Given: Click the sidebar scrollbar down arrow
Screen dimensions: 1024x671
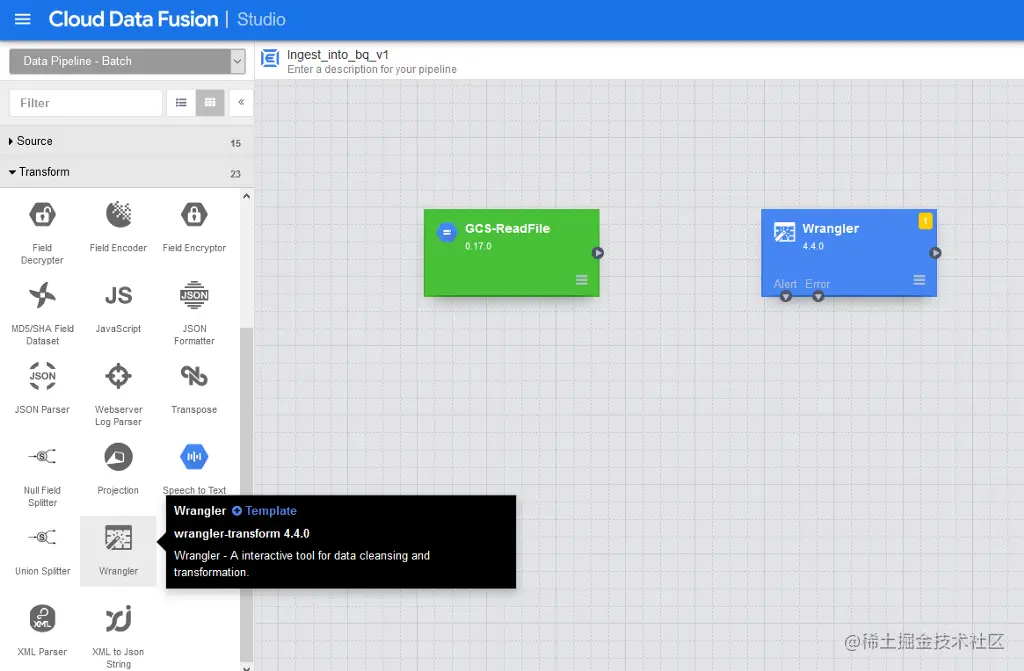Looking at the screenshot, I should tap(246, 667).
